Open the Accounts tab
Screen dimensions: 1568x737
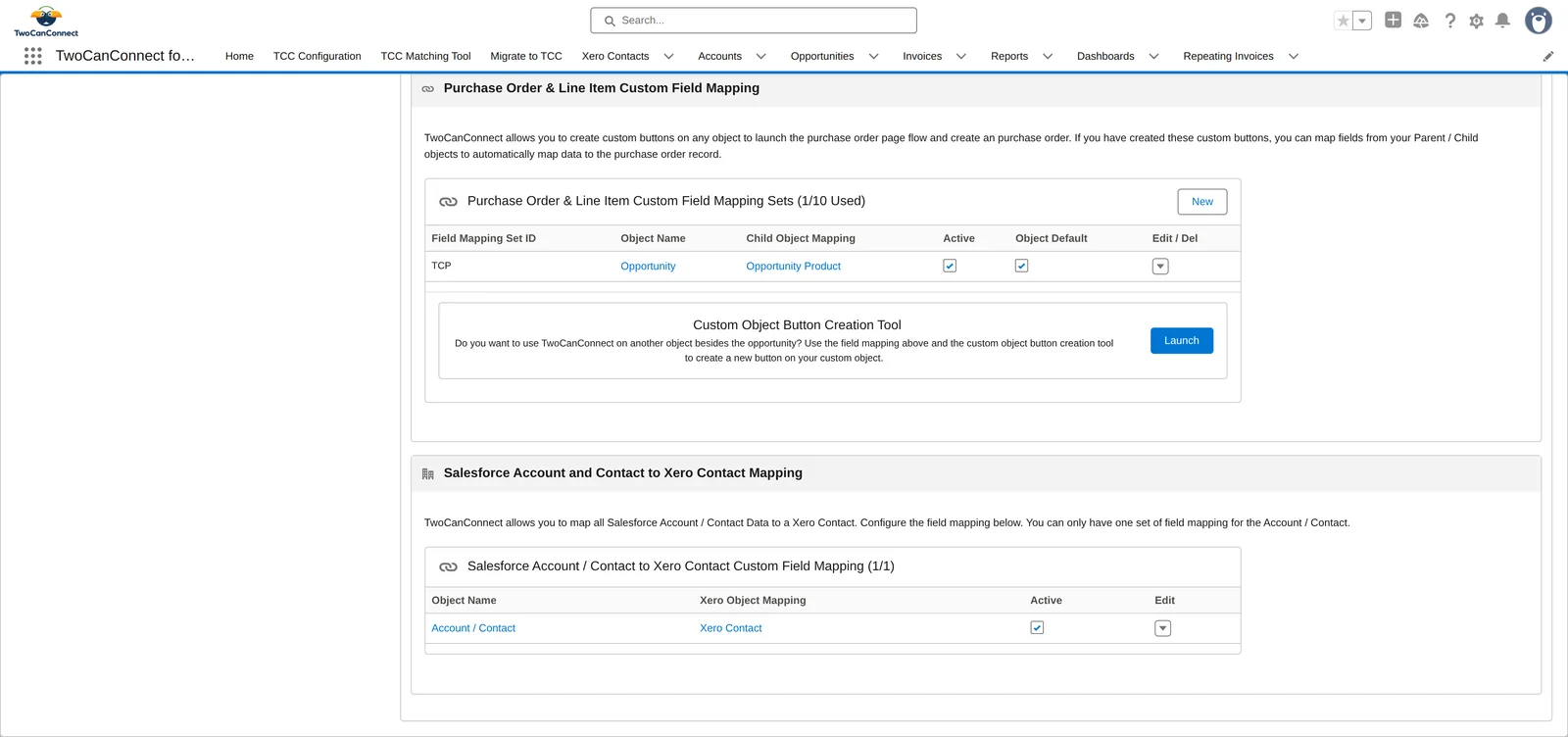tap(720, 56)
